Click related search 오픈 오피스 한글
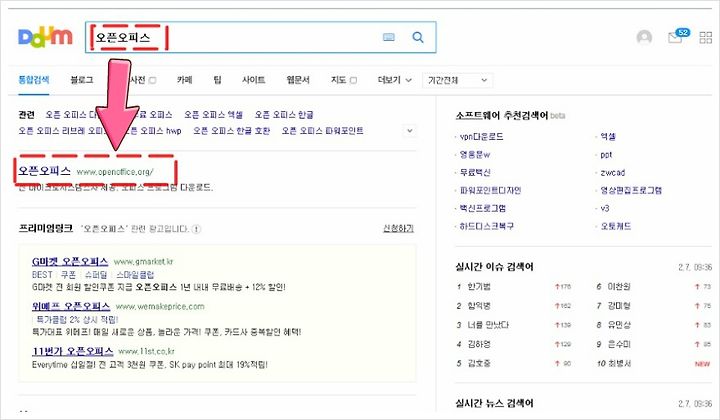 [x=284, y=115]
